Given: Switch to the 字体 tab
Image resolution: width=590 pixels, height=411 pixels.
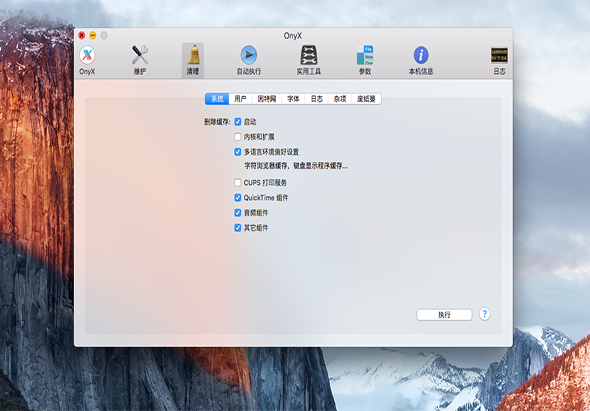Looking at the screenshot, I should (293, 99).
